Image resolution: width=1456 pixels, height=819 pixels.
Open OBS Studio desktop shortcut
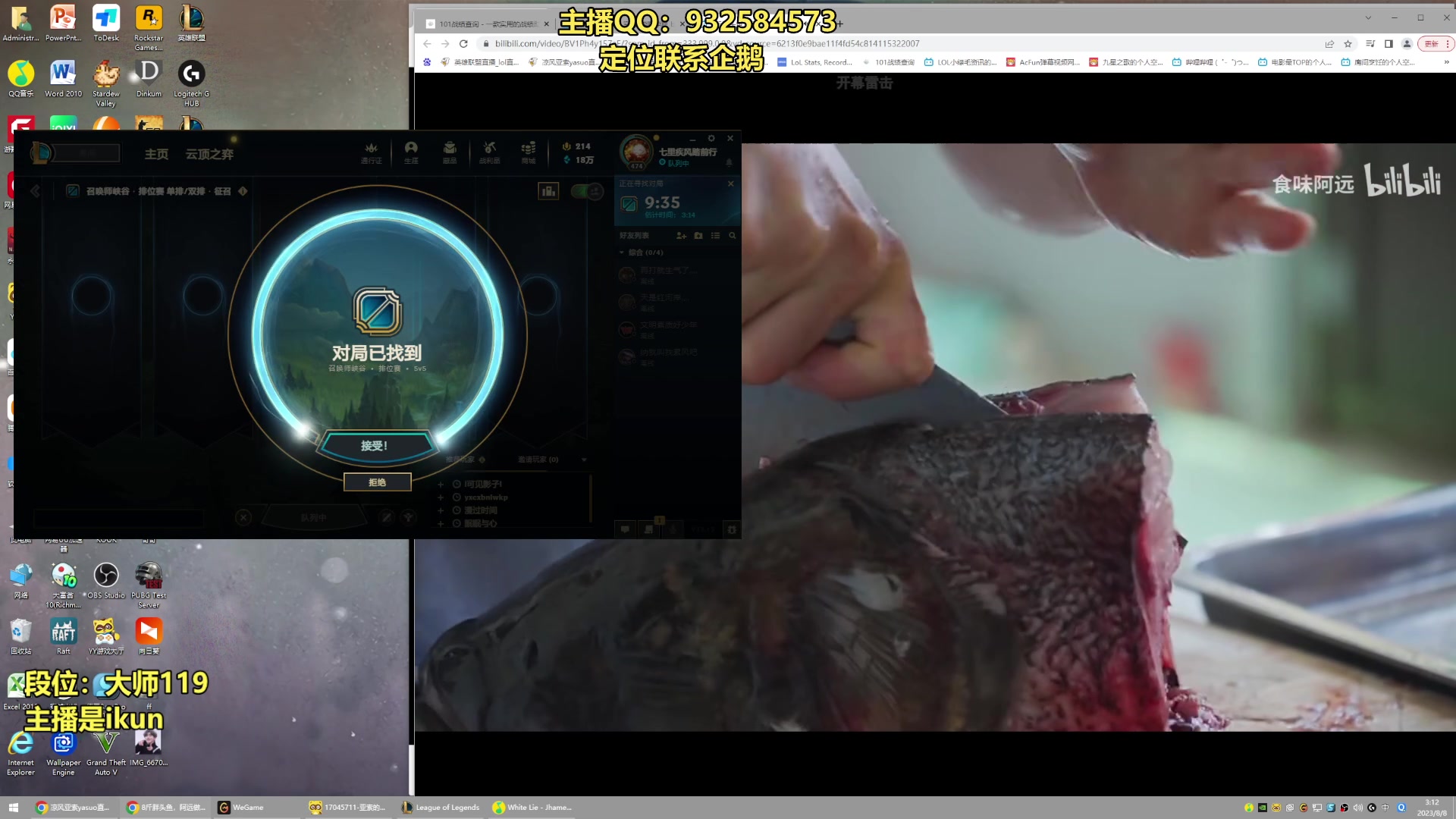pyautogui.click(x=106, y=581)
